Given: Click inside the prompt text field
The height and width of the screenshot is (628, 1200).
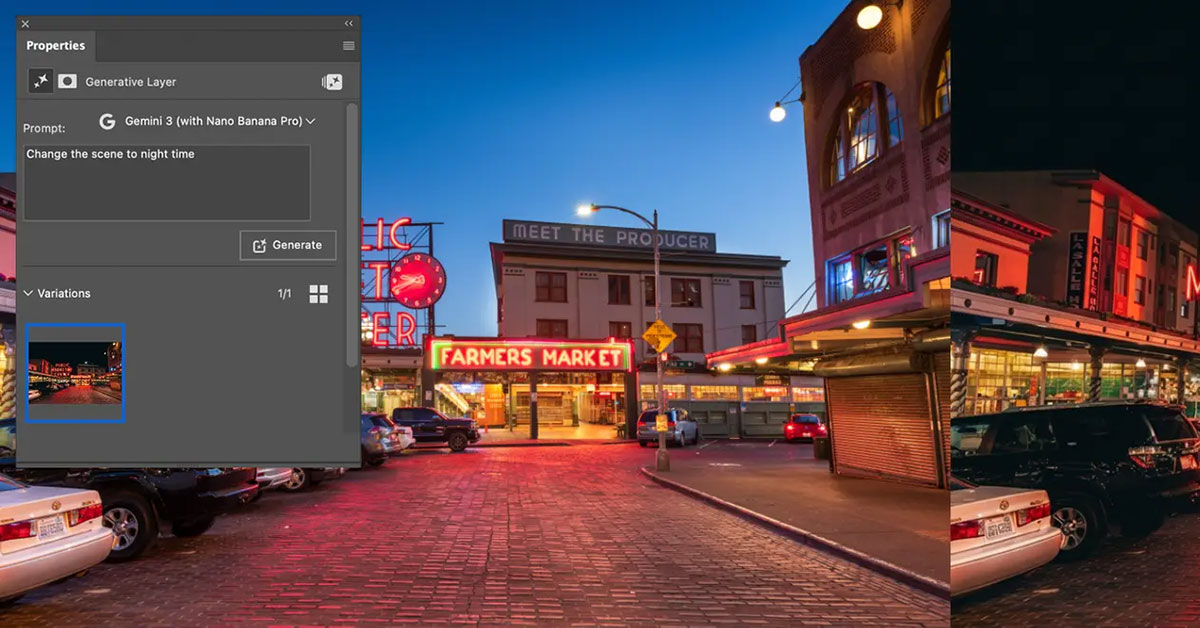Looking at the screenshot, I should pyautogui.click(x=166, y=182).
